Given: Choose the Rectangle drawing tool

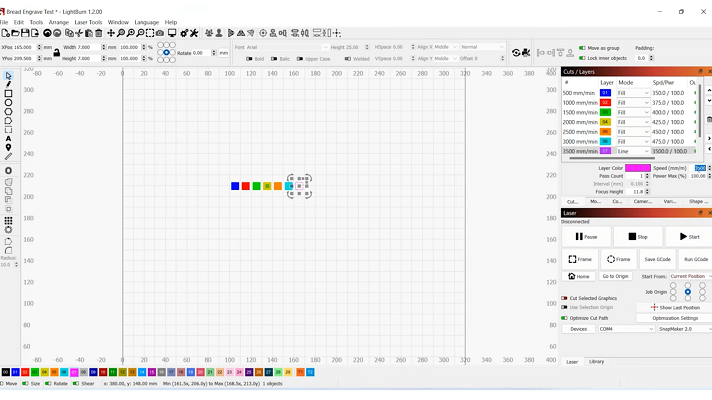Looking at the screenshot, I should click(x=8, y=94).
